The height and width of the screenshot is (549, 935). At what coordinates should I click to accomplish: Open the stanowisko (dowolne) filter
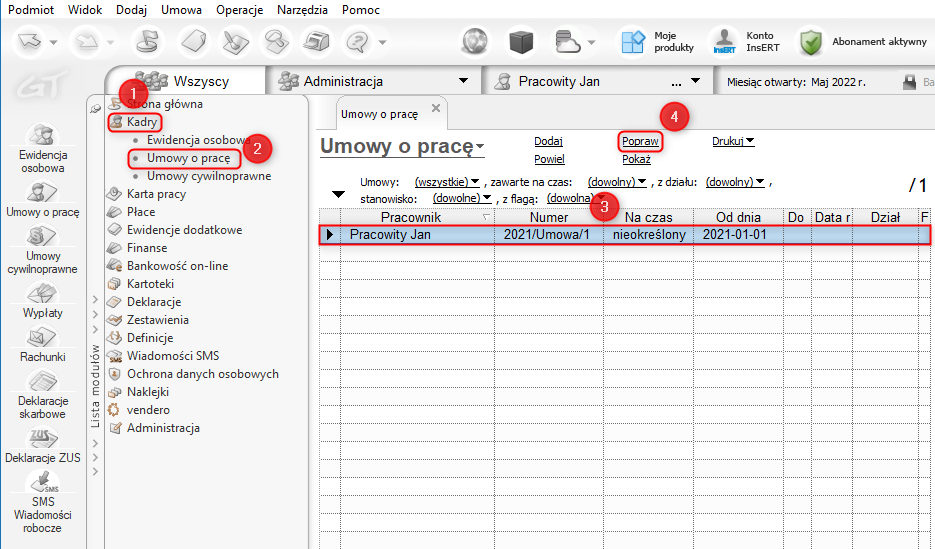(x=462, y=198)
